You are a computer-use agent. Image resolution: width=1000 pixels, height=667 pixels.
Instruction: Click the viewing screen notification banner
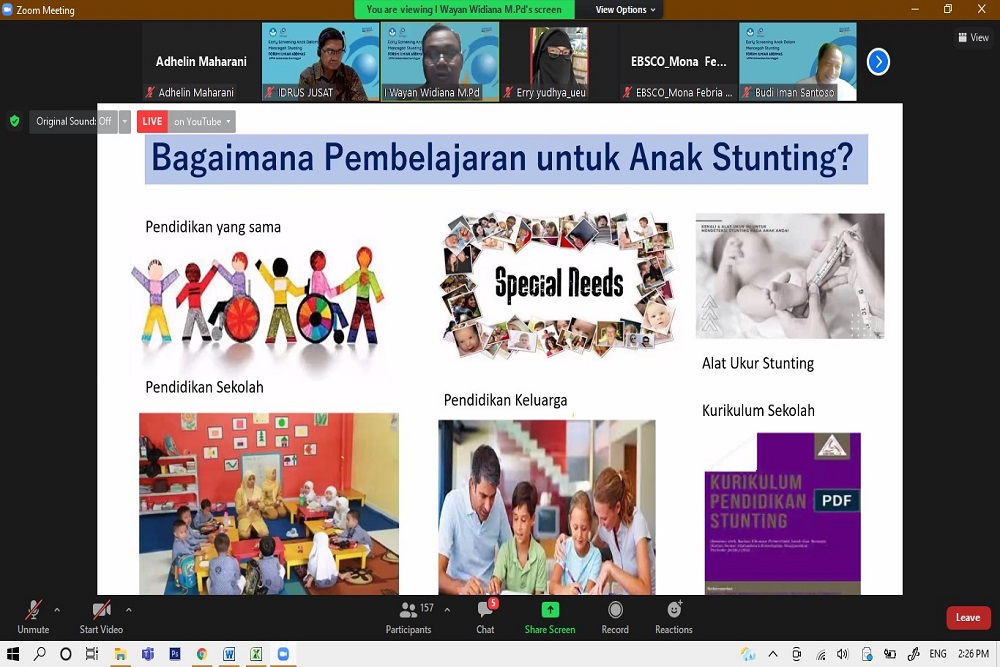click(464, 10)
